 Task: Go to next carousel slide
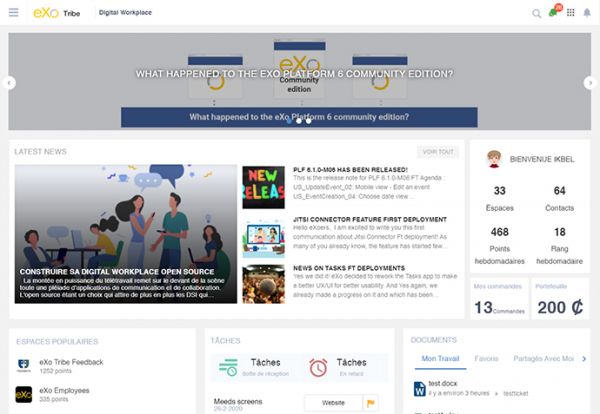[590, 83]
